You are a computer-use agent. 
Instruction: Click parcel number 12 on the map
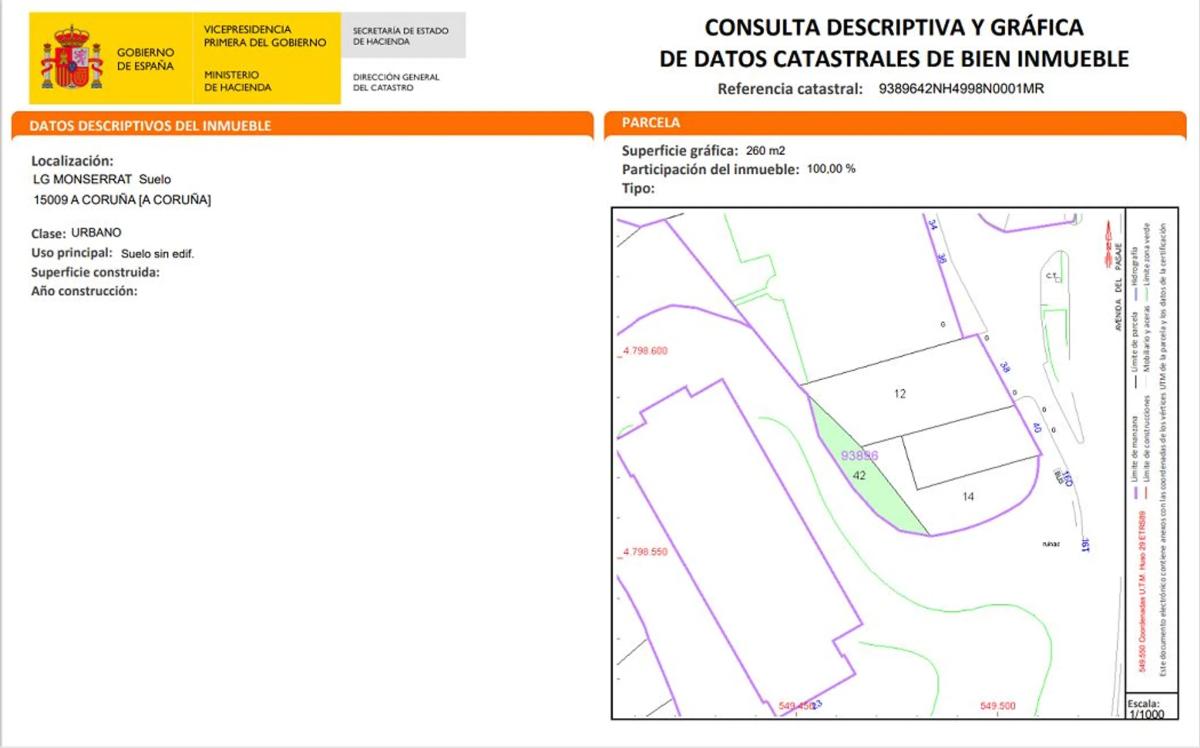[900, 394]
